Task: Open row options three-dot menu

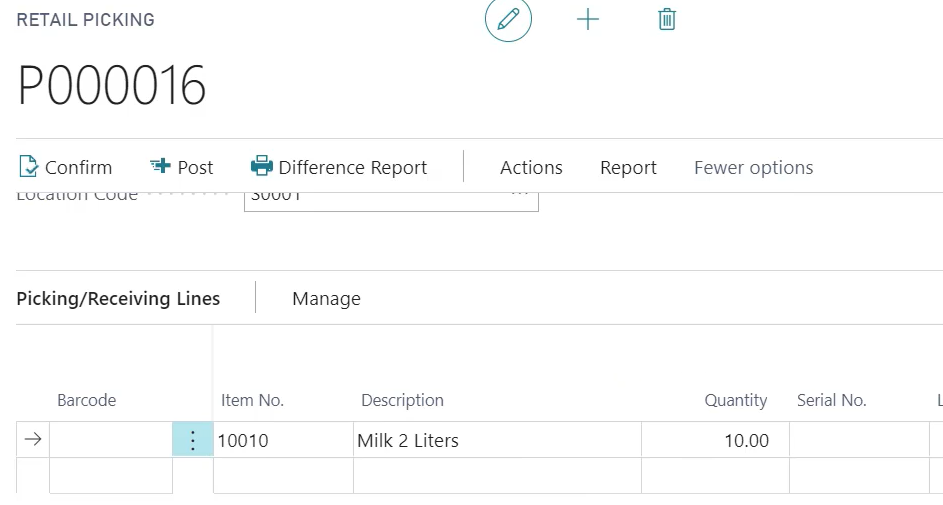Action: pyautogui.click(x=193, y=440)
